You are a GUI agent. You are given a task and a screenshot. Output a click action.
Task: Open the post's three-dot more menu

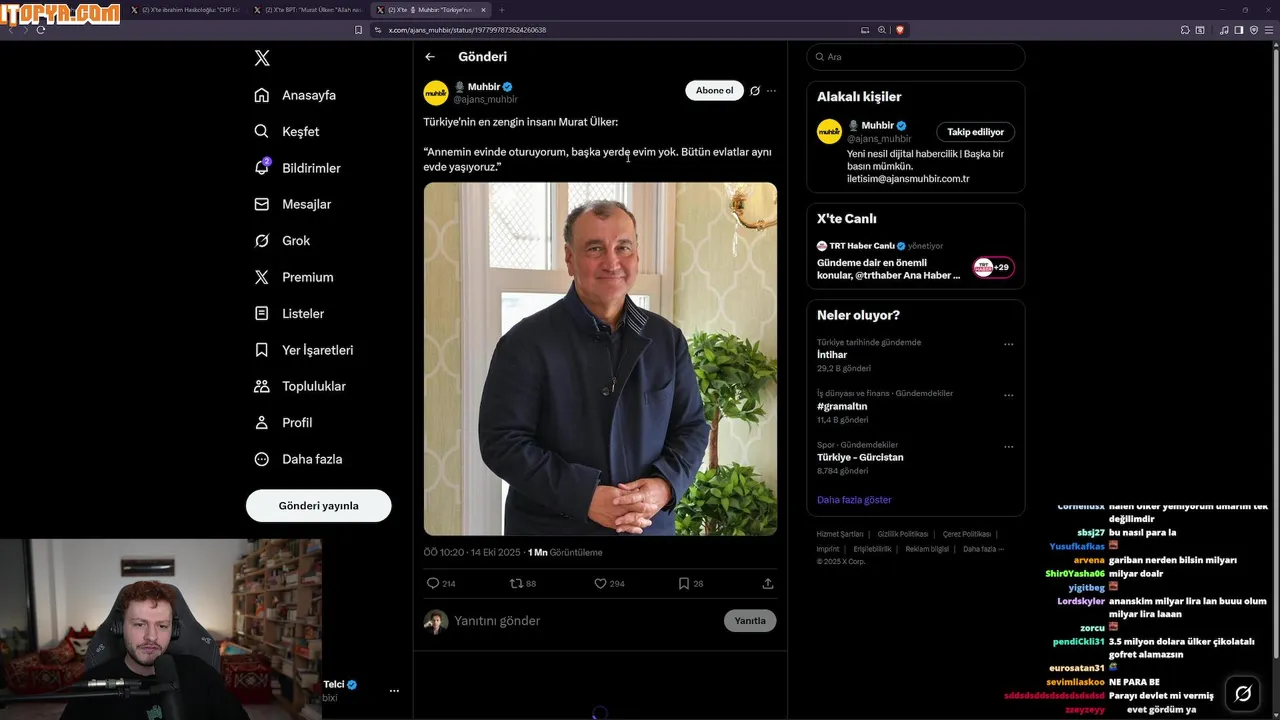771,90
